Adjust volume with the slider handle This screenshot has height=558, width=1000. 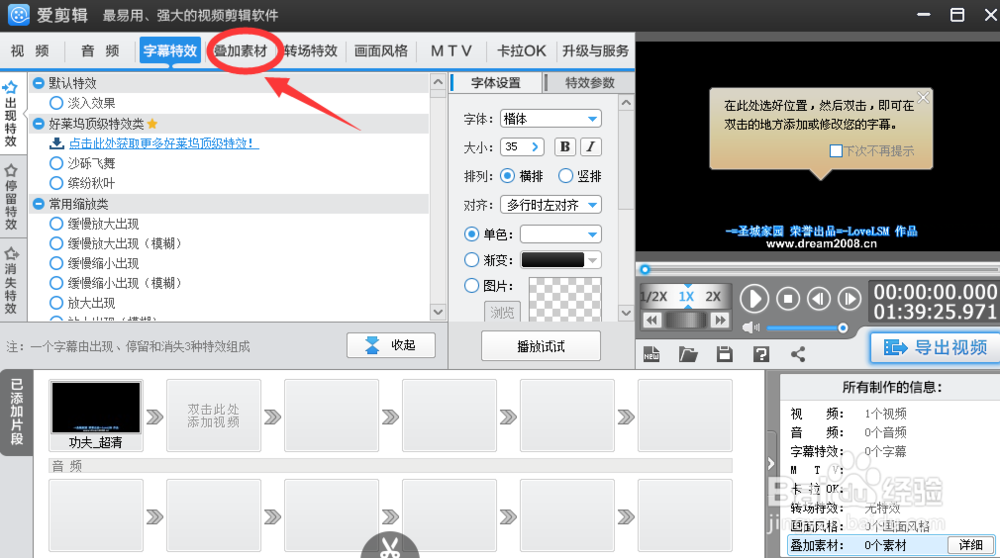click(x=842, y=328)
